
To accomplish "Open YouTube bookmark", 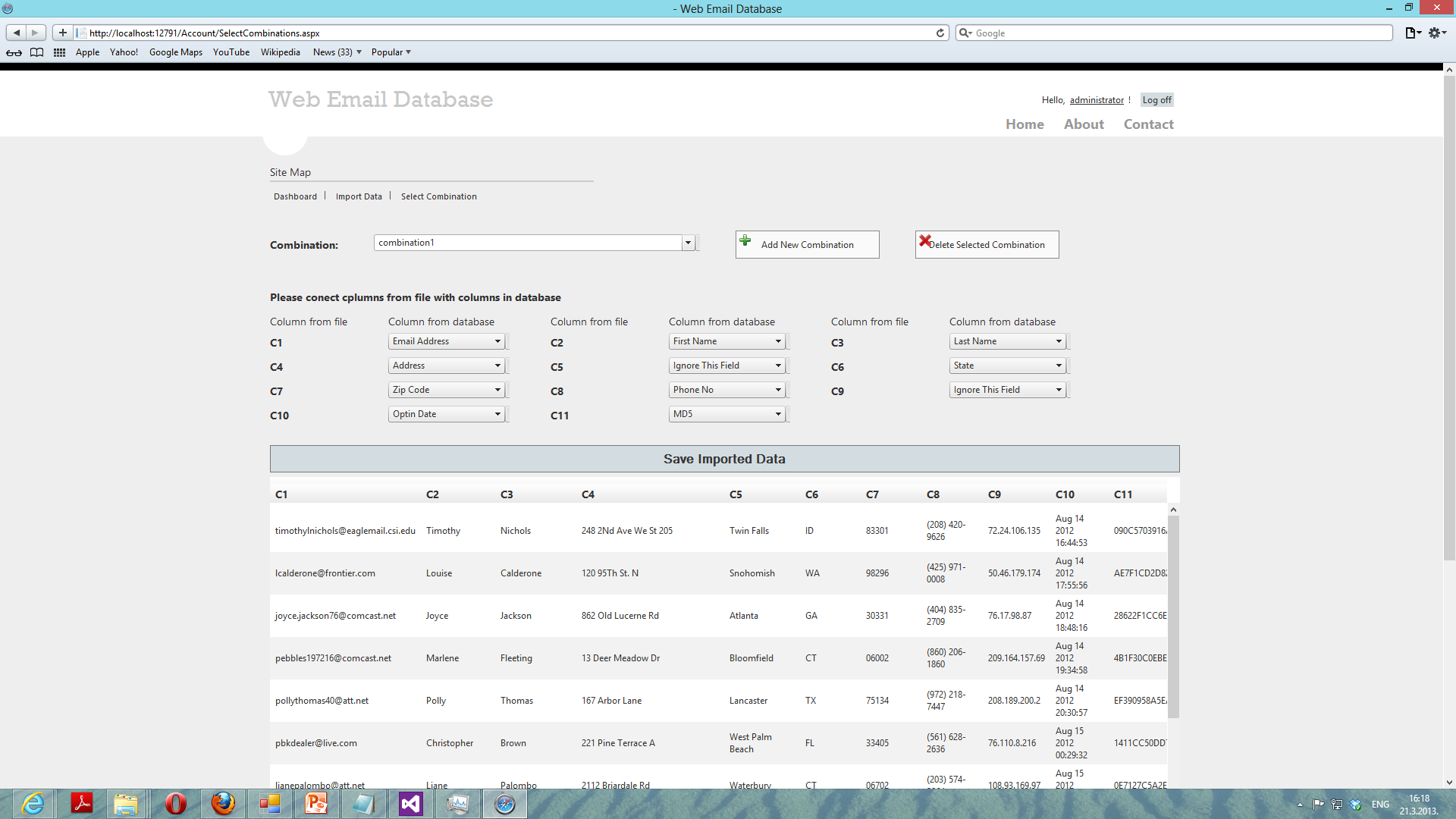I will click(231, 52).
